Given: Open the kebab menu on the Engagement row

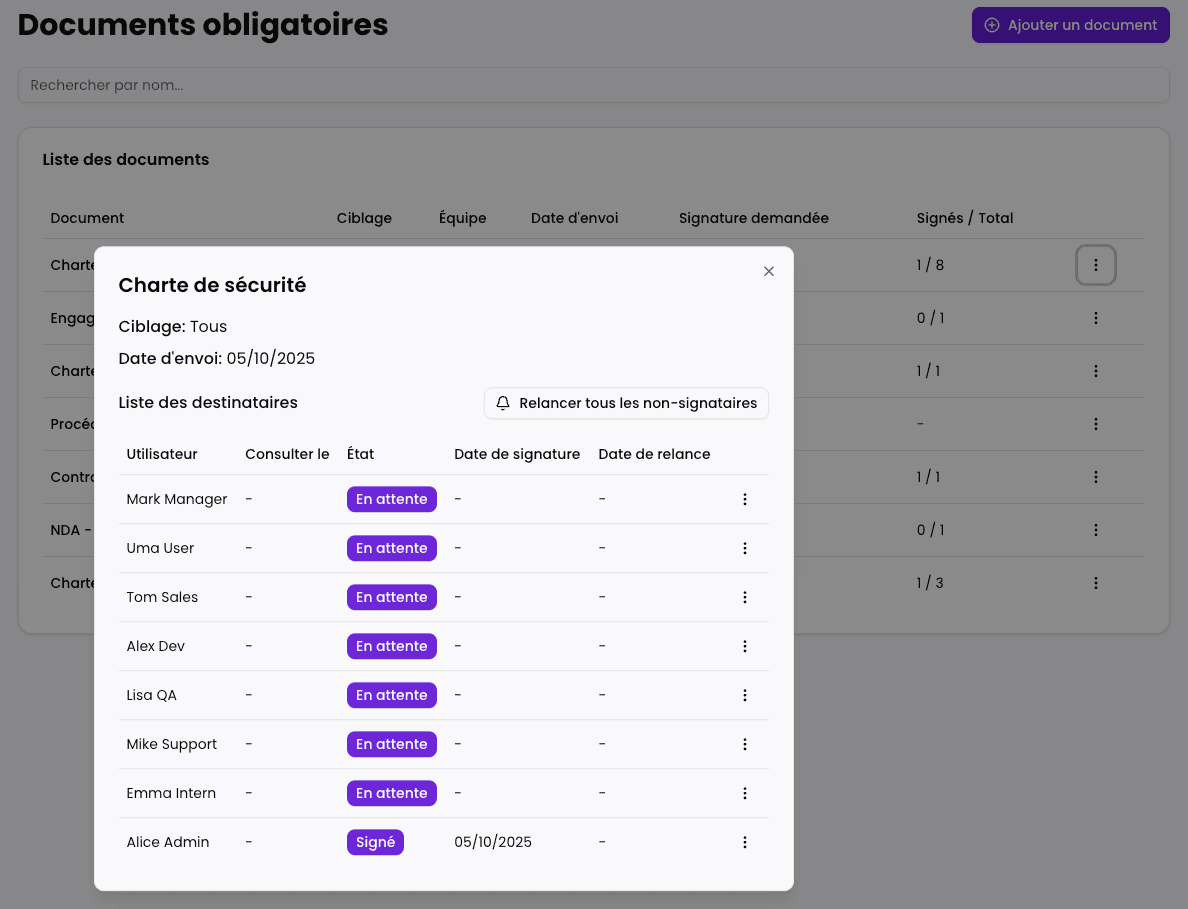Looking at the screenshot, I should (x=1095, y=318).
